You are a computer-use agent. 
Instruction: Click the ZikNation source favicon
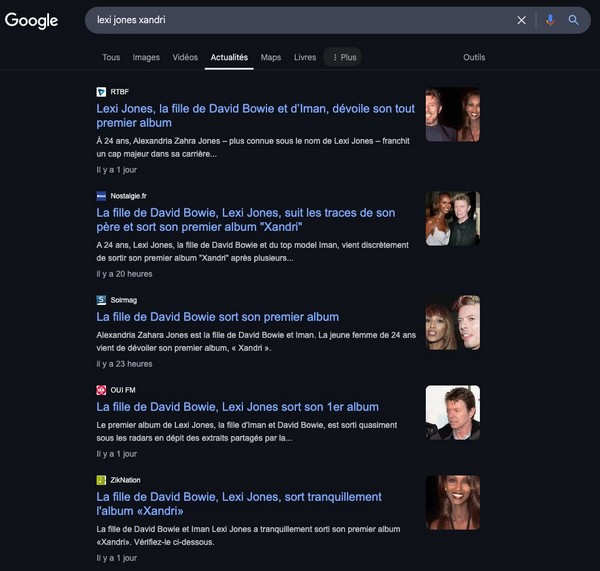coord(101,480)
